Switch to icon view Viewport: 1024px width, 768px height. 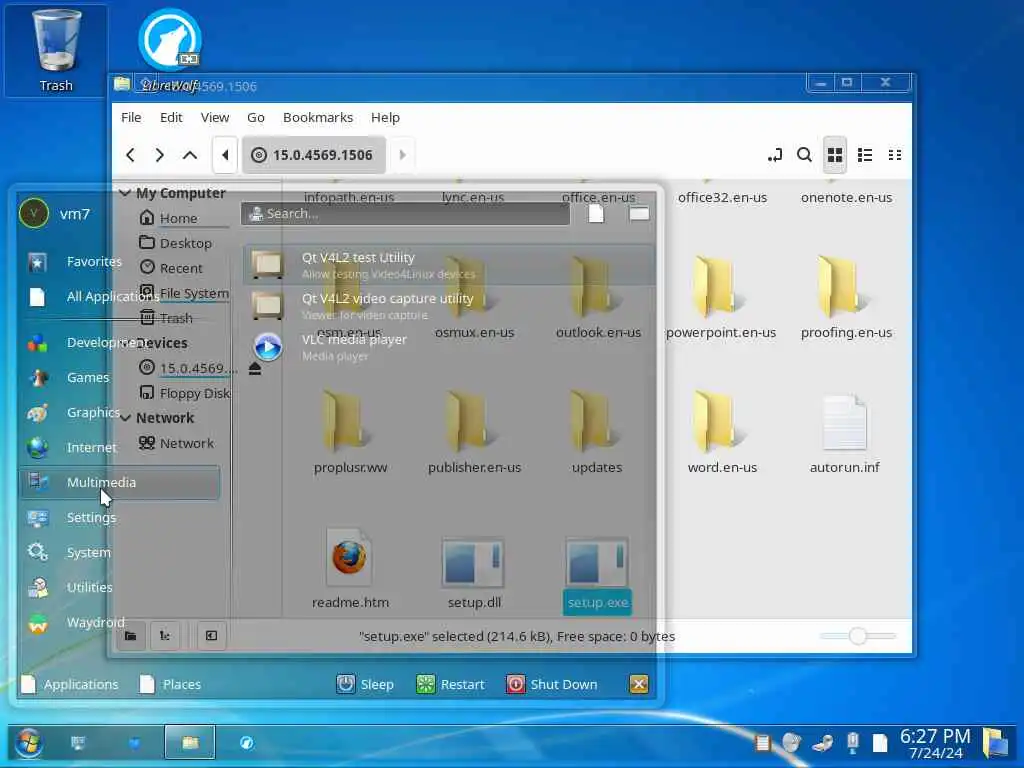(835, 155)
